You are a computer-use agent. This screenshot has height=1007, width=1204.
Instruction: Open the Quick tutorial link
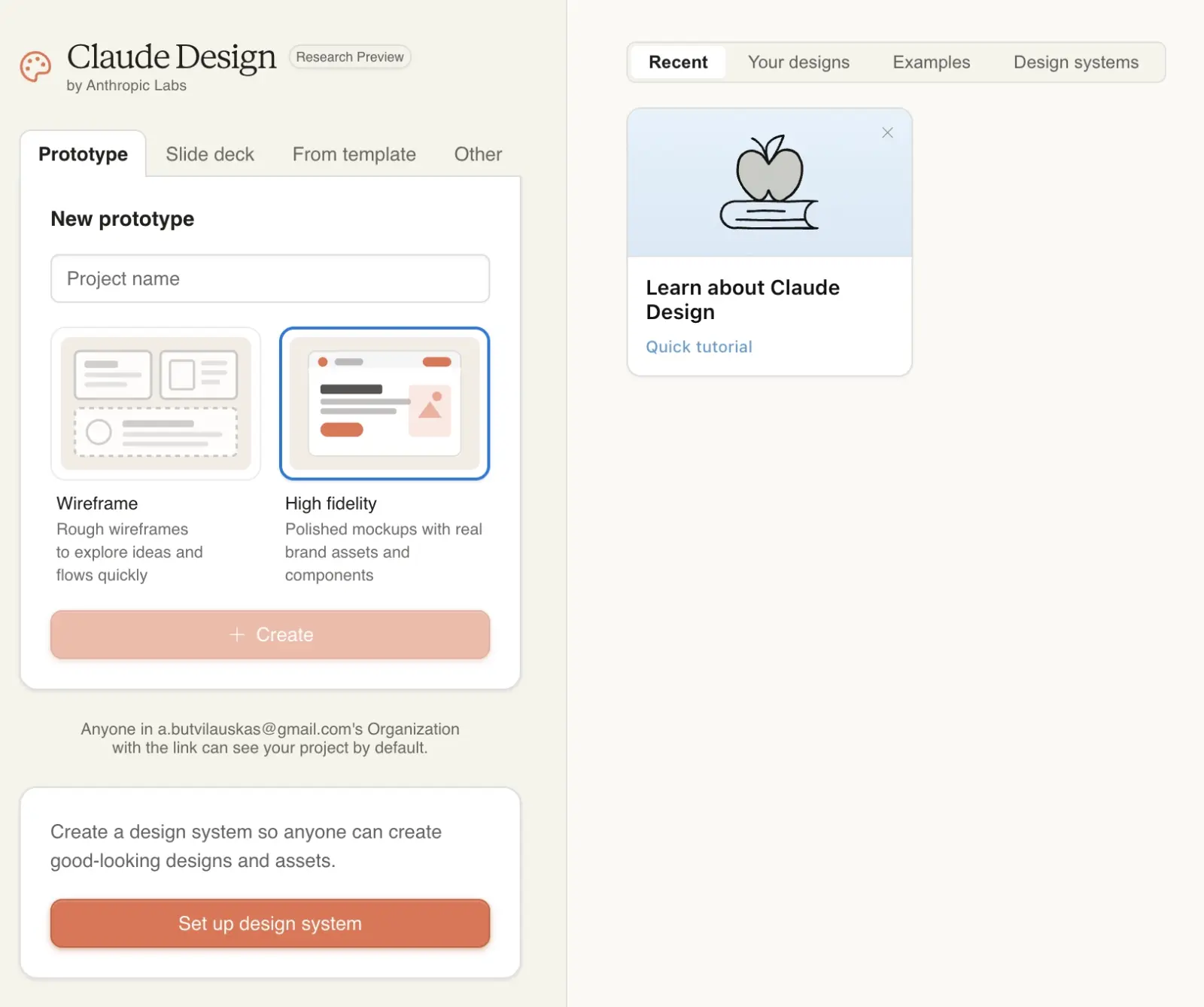coord(698,347)
